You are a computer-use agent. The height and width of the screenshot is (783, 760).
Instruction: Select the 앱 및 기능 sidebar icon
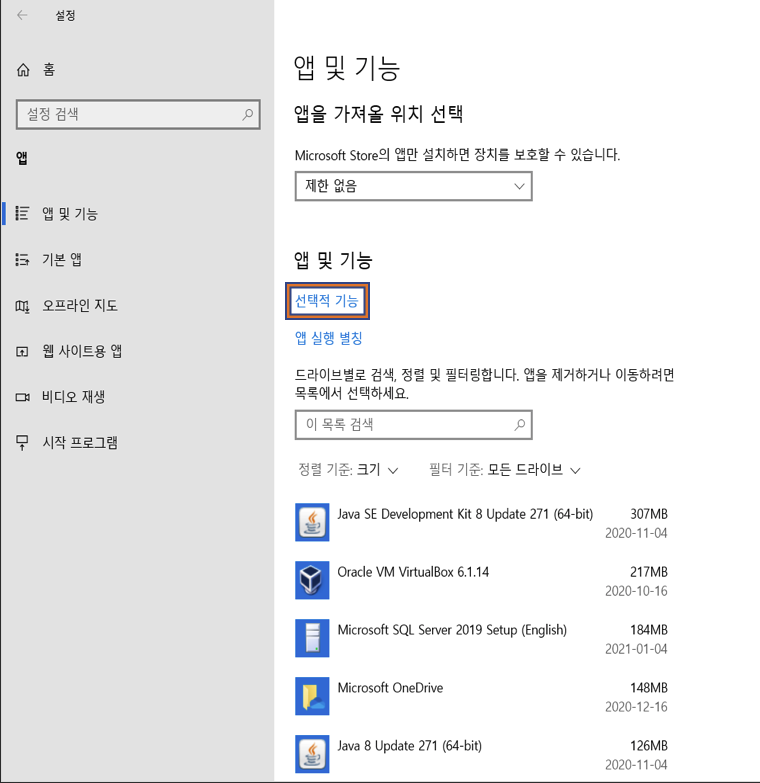[x=22, y=213]
